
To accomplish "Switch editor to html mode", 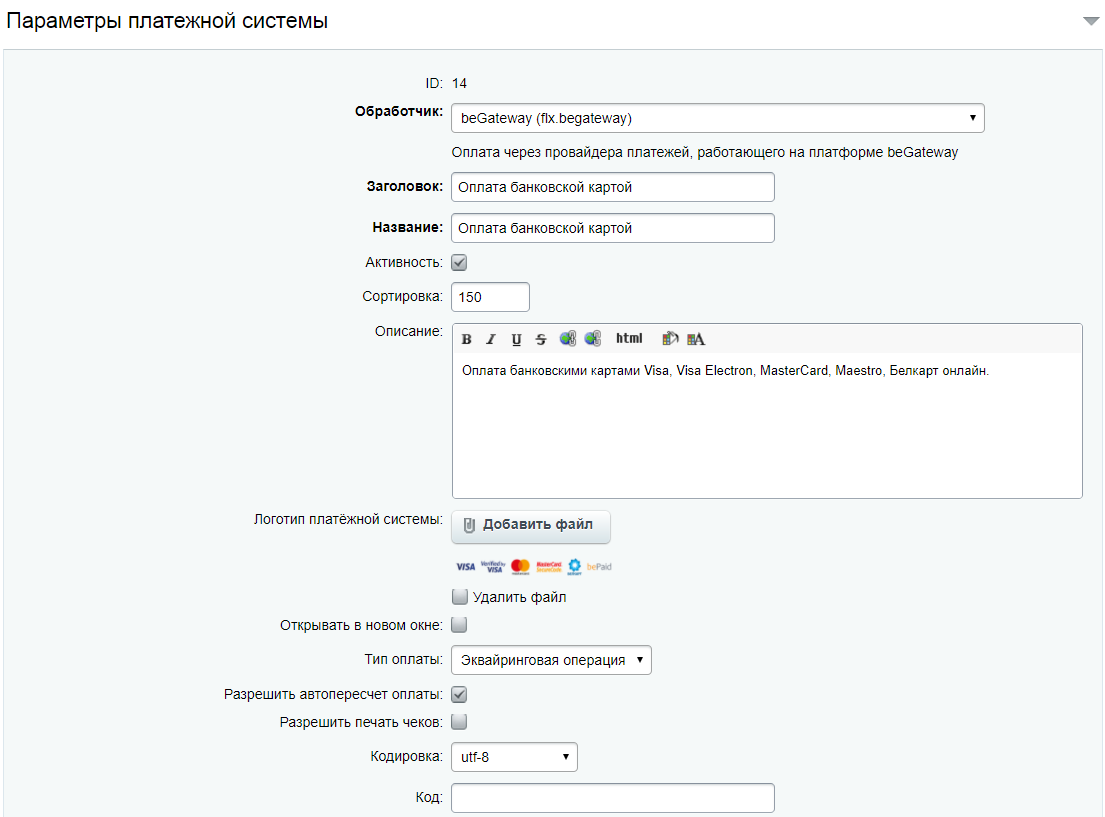I will pyautogui.click(x=629, y=338).
